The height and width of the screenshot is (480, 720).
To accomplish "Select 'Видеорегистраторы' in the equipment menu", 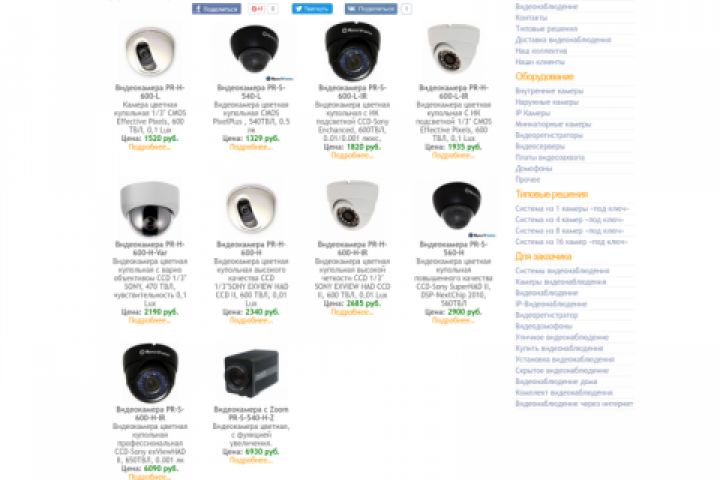I will point(549,135).
